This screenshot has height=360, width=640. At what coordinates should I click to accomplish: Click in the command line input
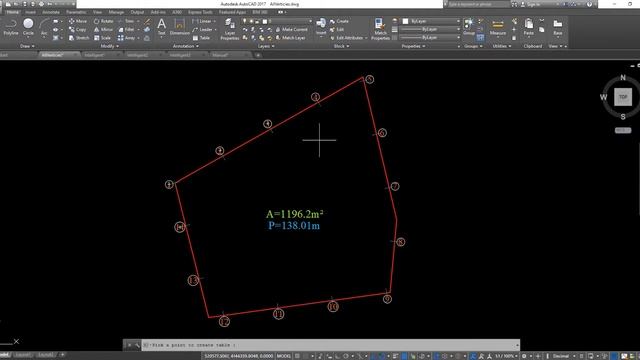331,345
